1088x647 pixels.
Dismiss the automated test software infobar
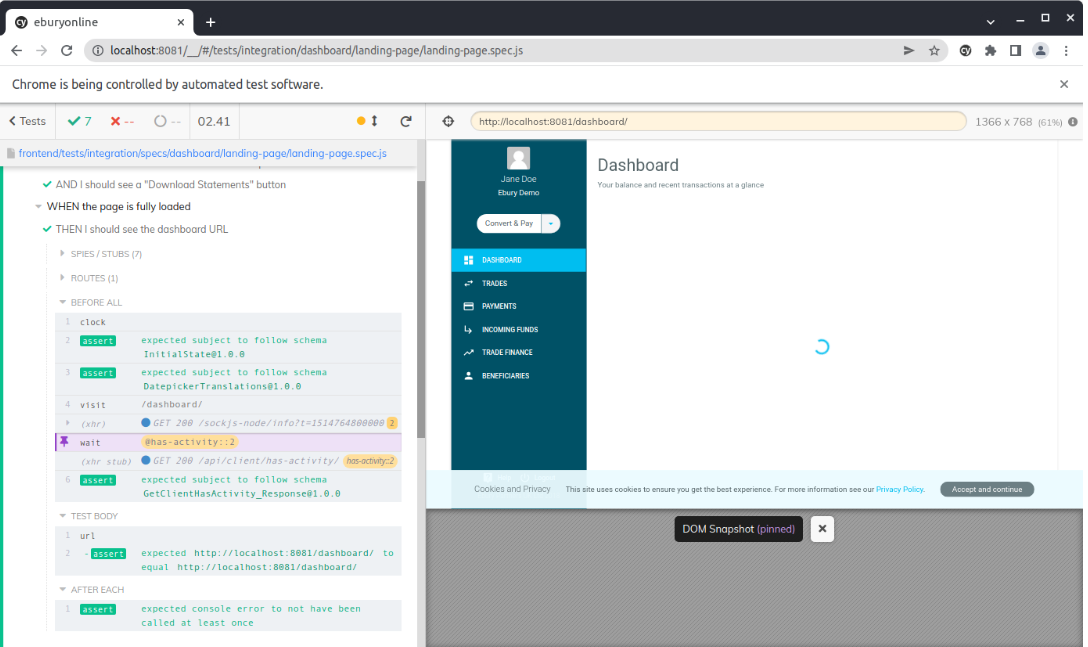point(1064,84)
